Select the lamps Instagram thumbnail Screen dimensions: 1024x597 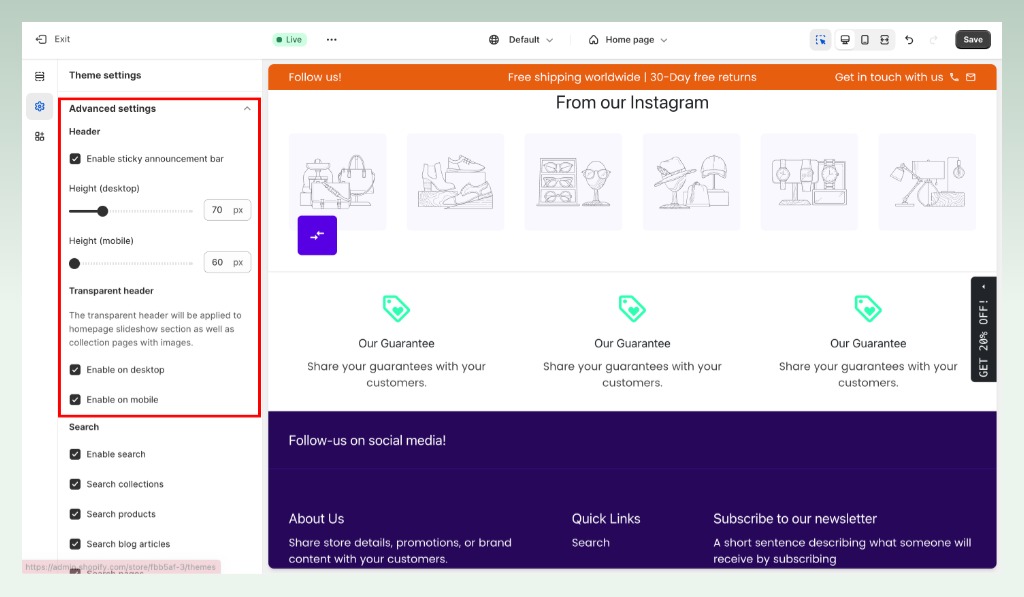[927, 182]
